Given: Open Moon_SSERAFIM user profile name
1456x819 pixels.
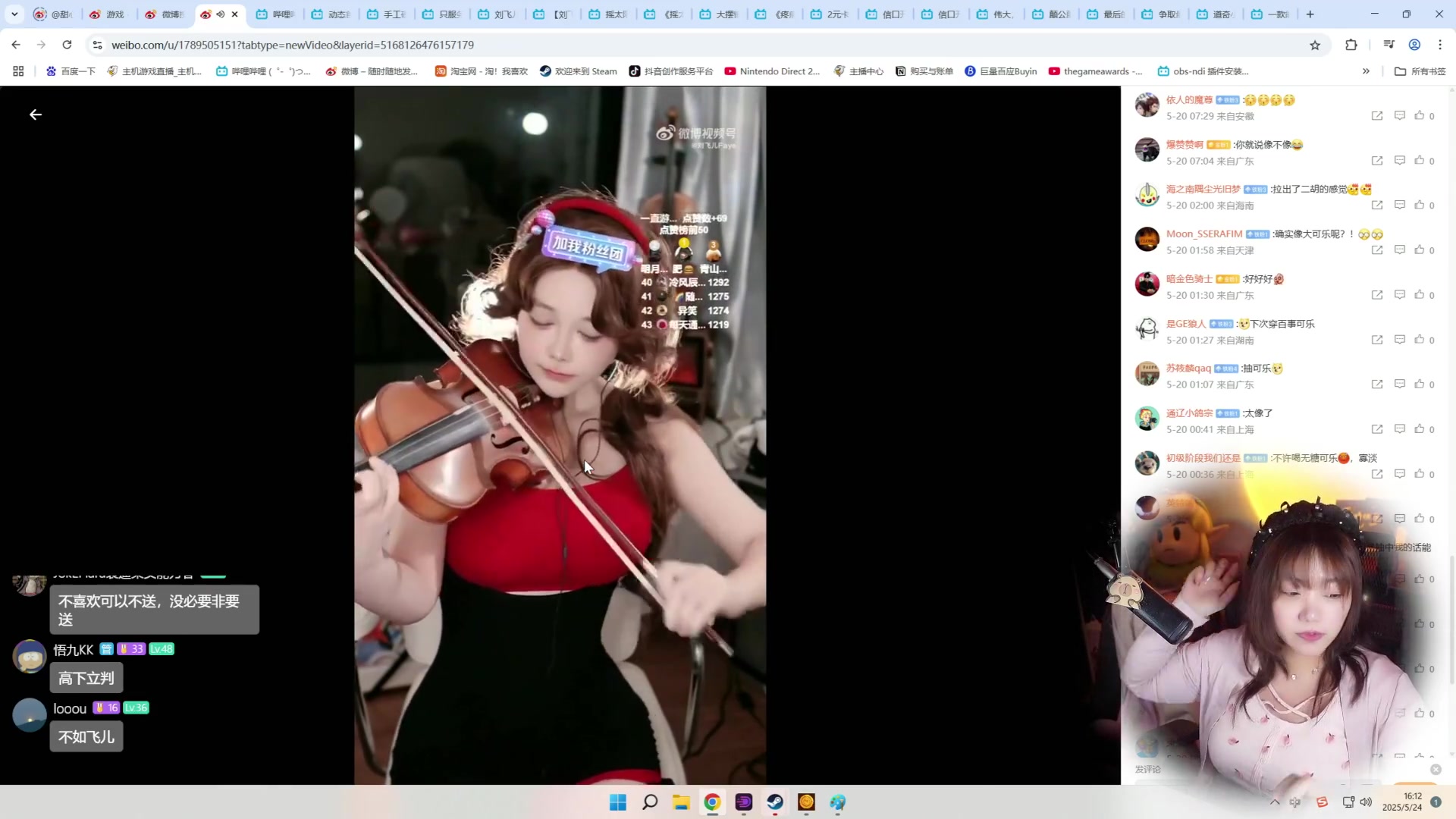Looking at the screenshot, I should [x=1204, y=234].
